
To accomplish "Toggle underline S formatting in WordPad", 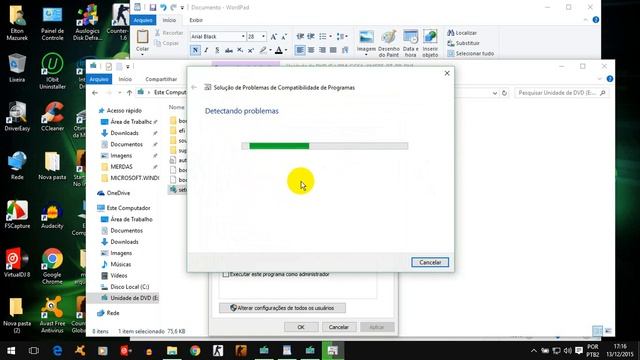I will point(217,50).
